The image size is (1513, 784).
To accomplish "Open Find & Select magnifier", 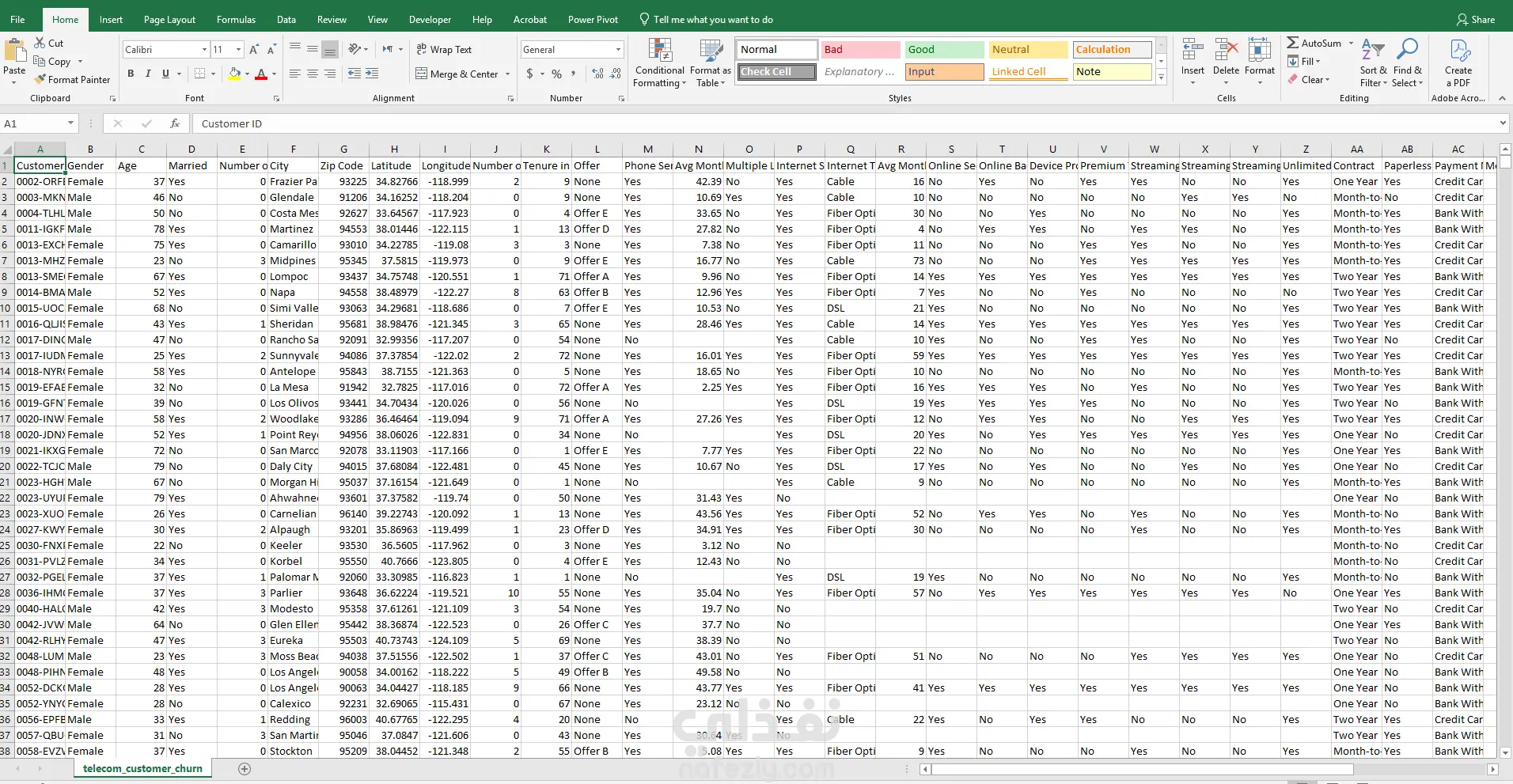I will (x=1407, y=62).
